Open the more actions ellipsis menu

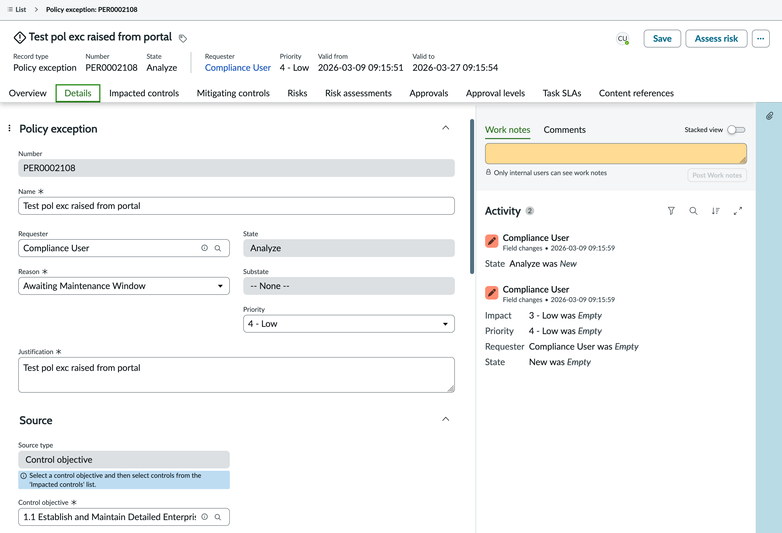(x=760, y=39)
